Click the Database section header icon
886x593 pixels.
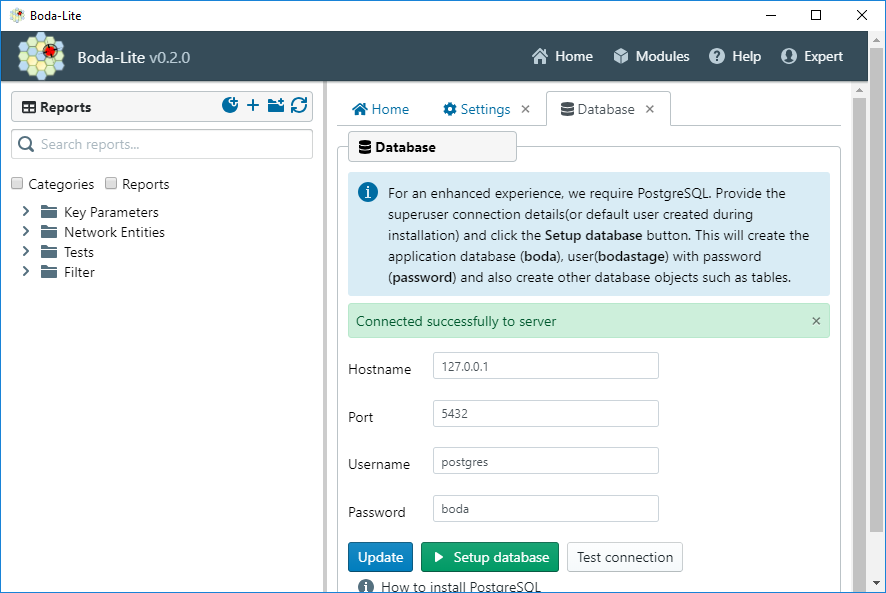tap(365, 147)
